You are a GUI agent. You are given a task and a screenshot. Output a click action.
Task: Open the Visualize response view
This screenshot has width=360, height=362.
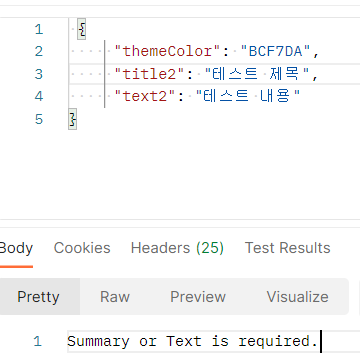[297, 297]
